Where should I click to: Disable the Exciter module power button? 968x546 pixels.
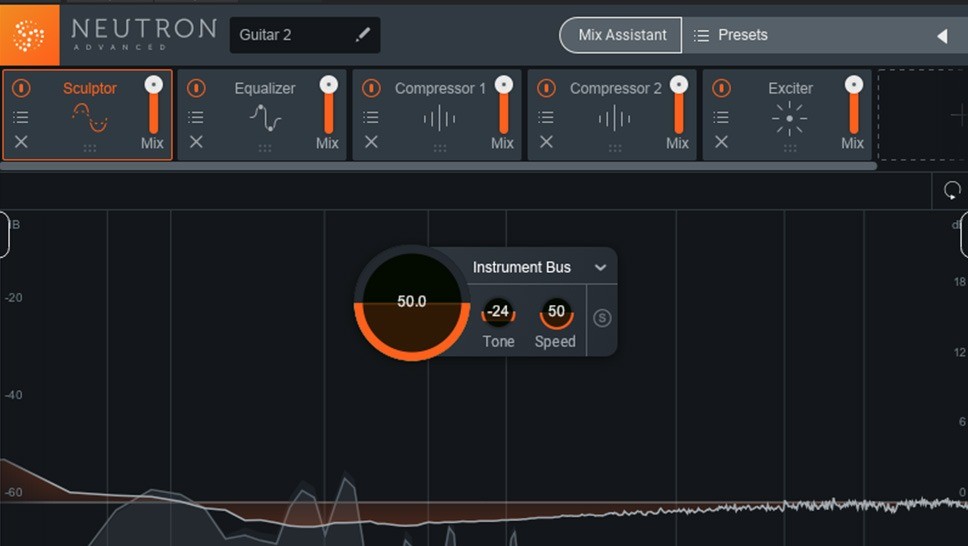pos(721,88)
